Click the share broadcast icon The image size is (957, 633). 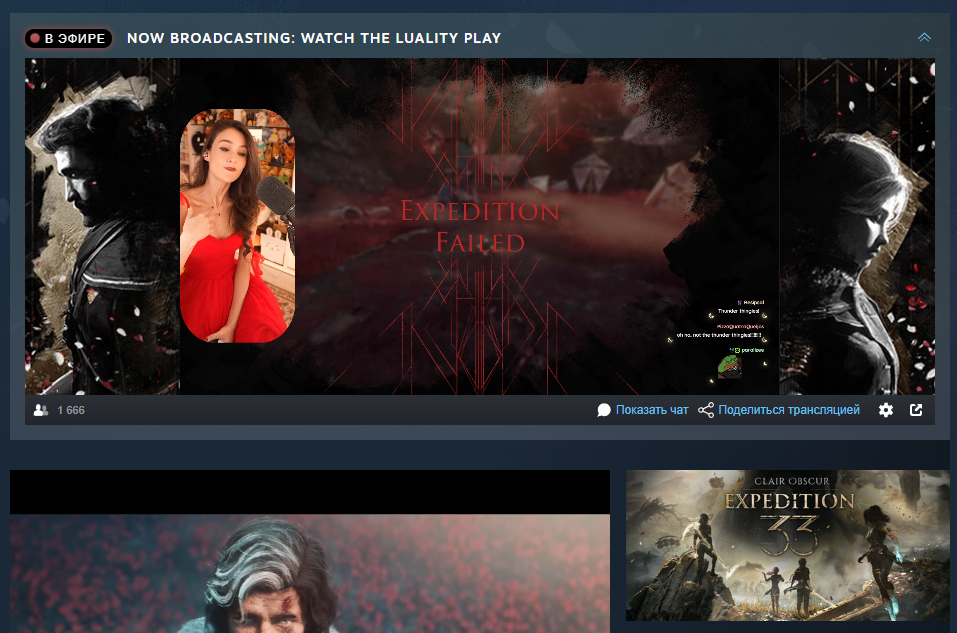coord(706,410)
